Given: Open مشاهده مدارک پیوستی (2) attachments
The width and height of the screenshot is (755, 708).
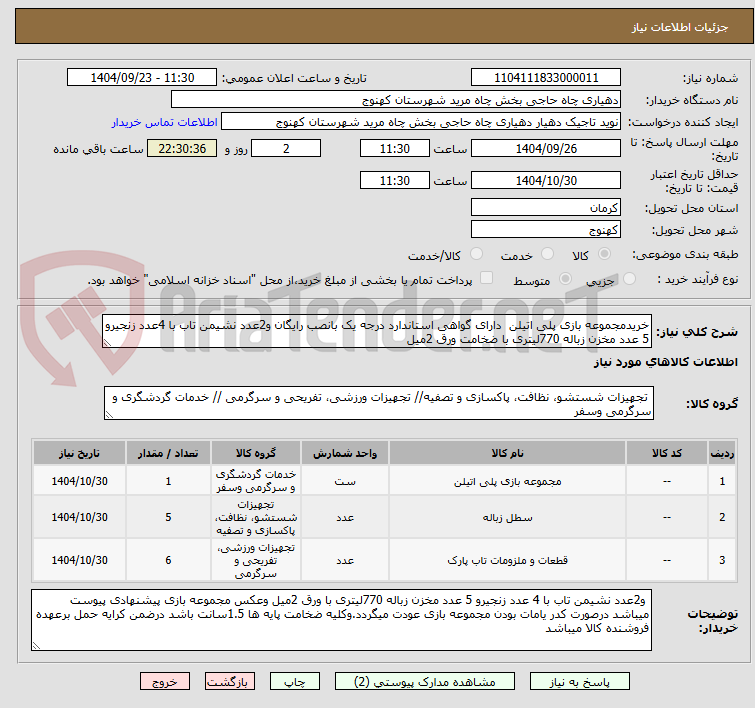Looking at the screenshot, I should (x=425, y=682).
